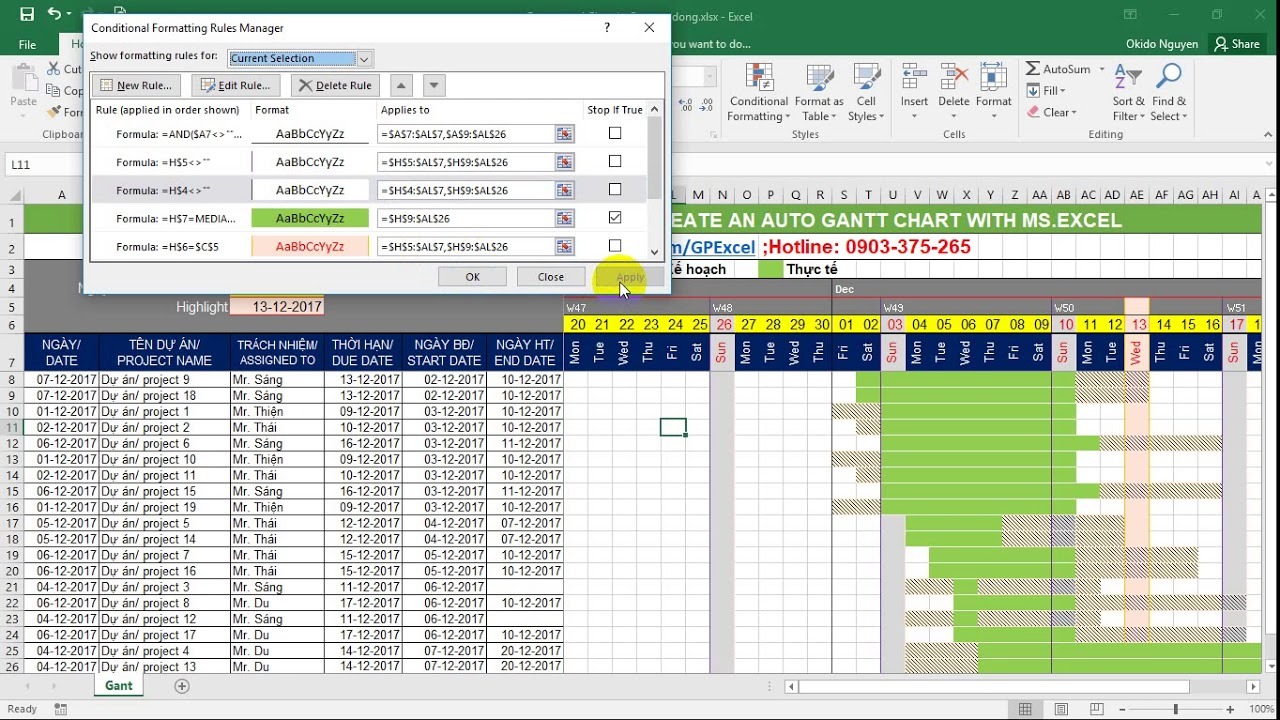
Task: Click the Format cells icon
Action: (x=993, y=78)
